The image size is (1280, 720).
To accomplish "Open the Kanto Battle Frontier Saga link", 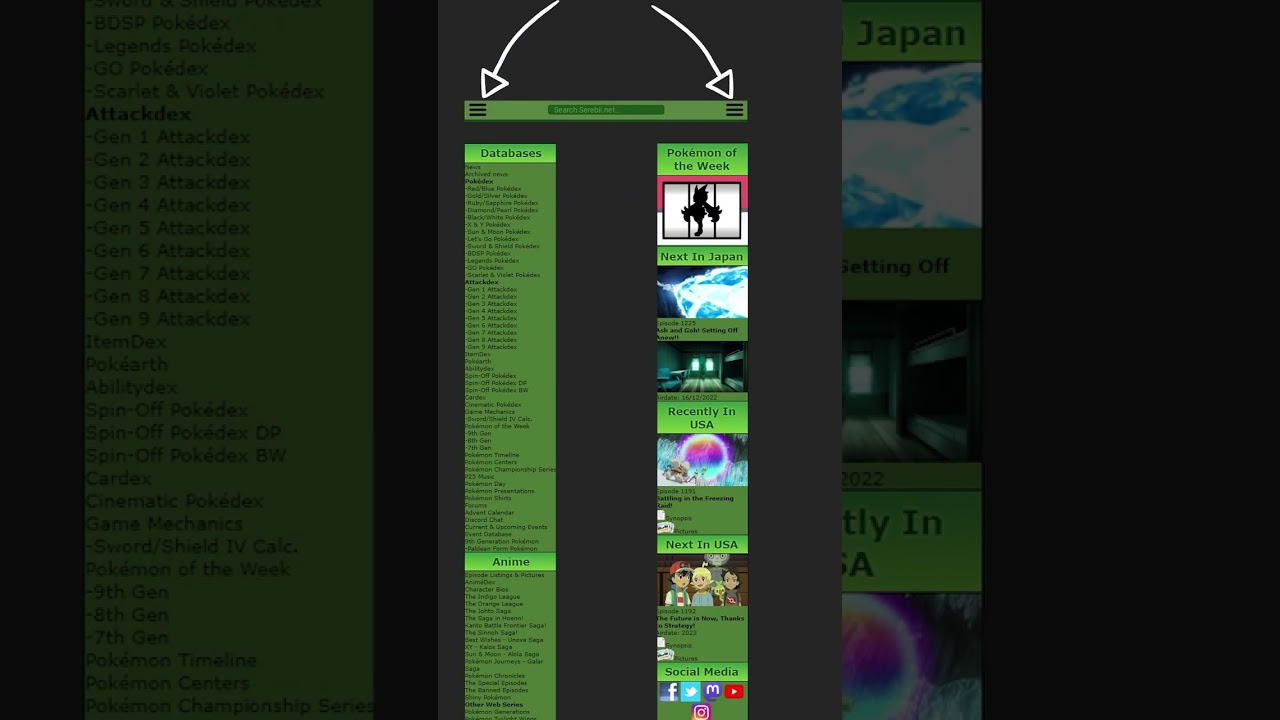I will [x=505, y=625].
